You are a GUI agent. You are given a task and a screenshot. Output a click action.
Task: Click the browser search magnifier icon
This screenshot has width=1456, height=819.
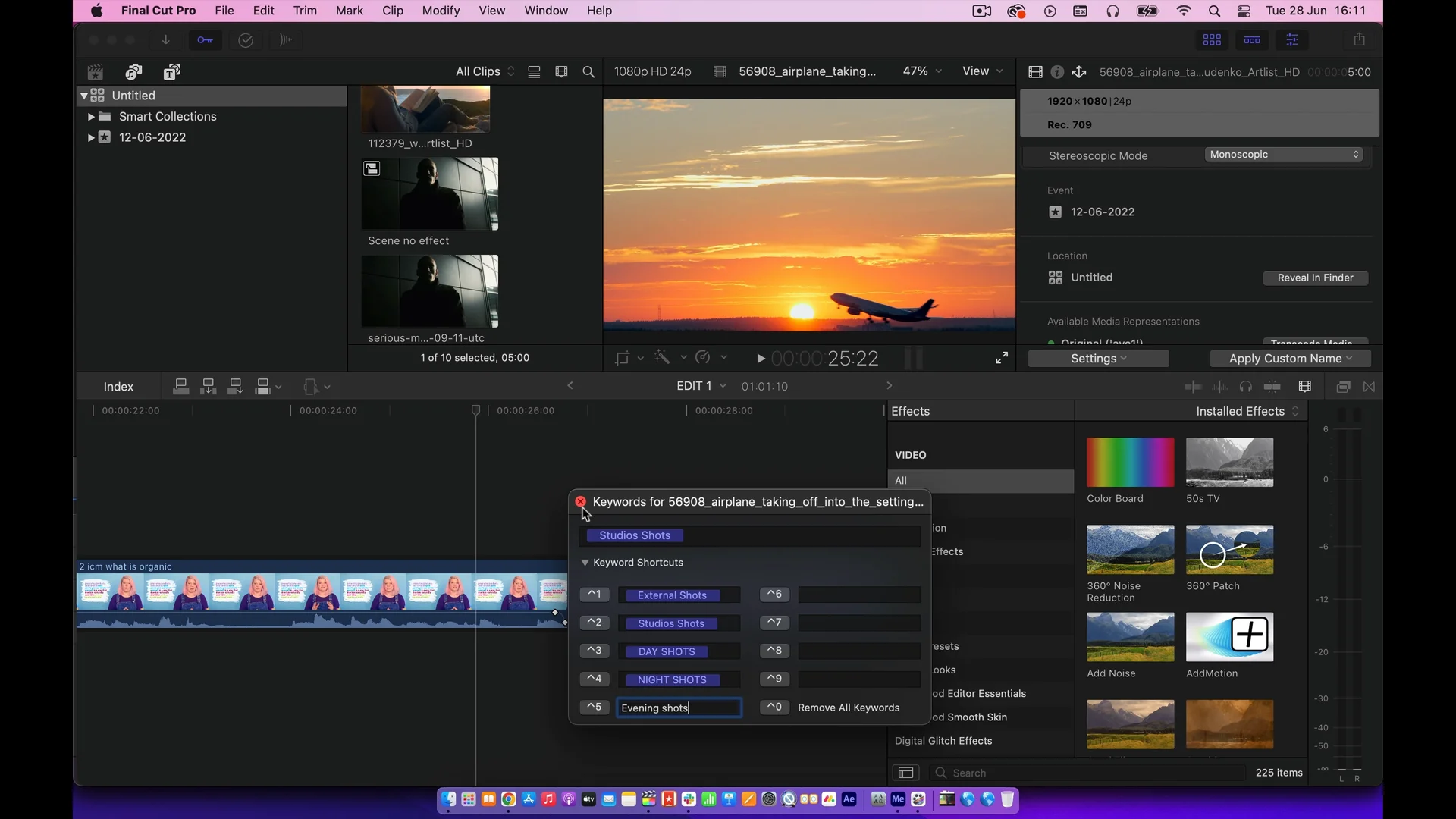(x=588, y=72)
